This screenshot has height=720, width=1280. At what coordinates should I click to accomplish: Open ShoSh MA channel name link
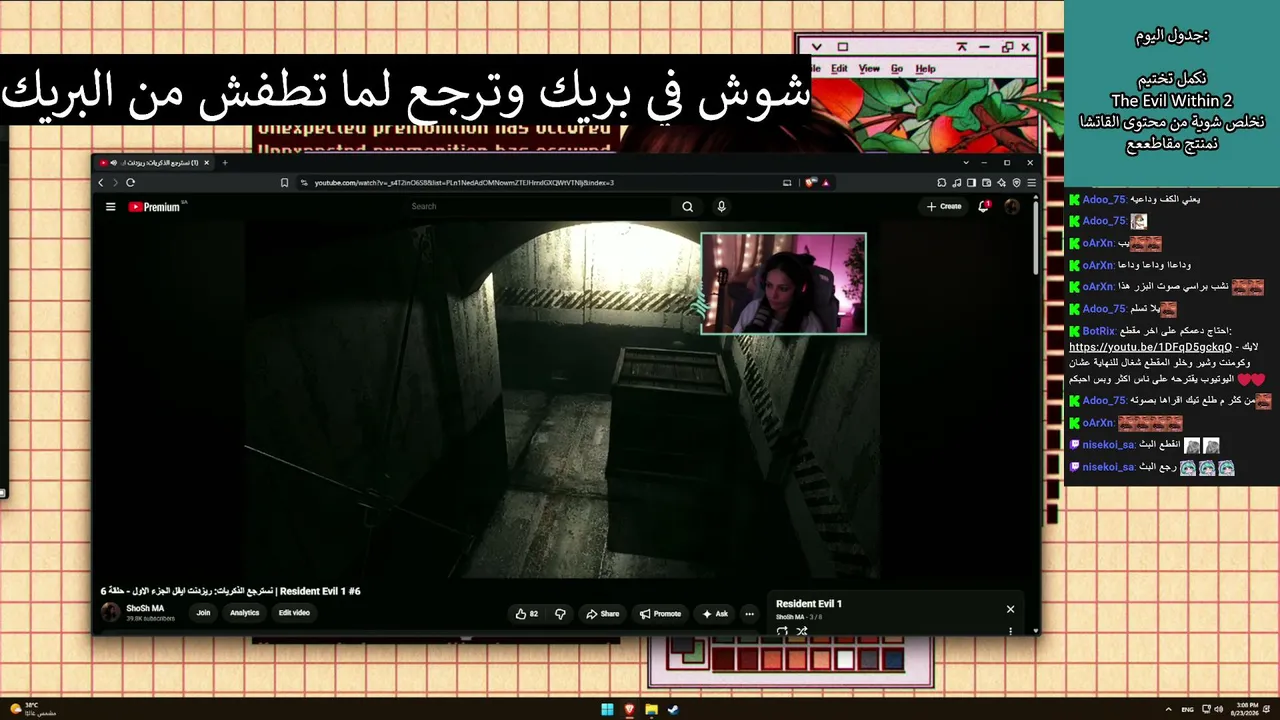pyautogui.click(x=145, y=608)
